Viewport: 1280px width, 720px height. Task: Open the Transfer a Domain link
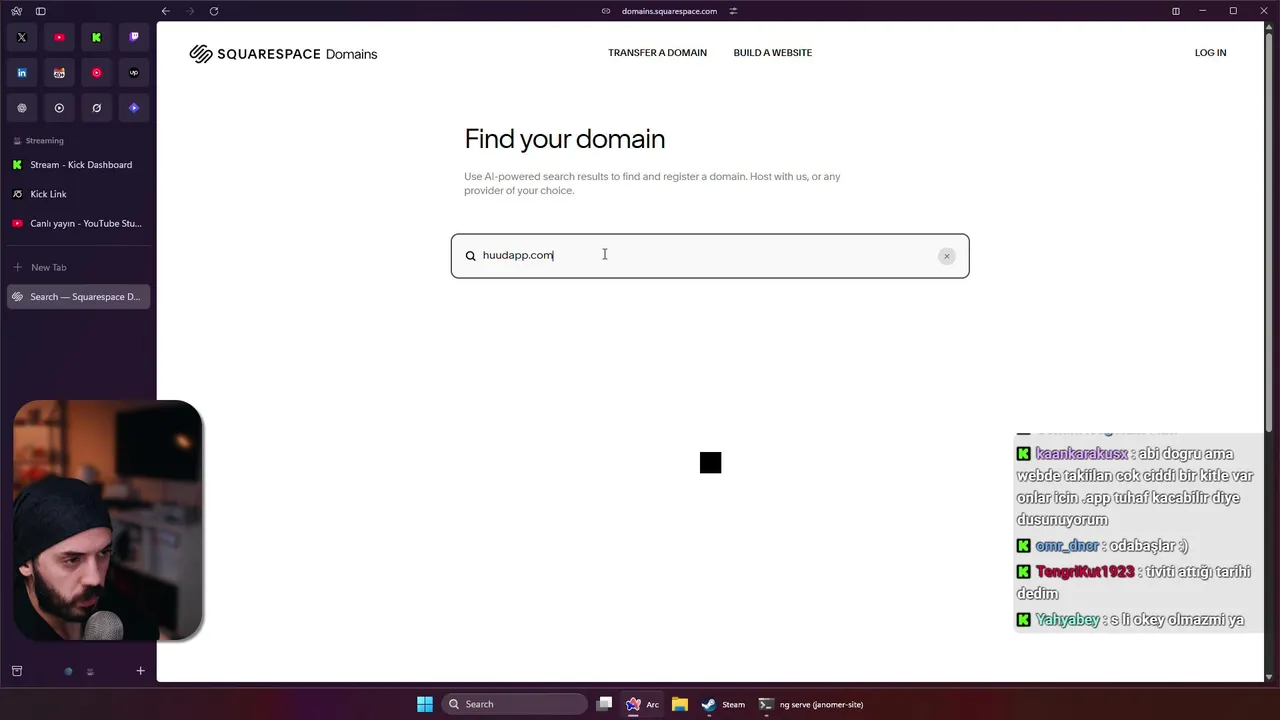click(x=657, y=53)
